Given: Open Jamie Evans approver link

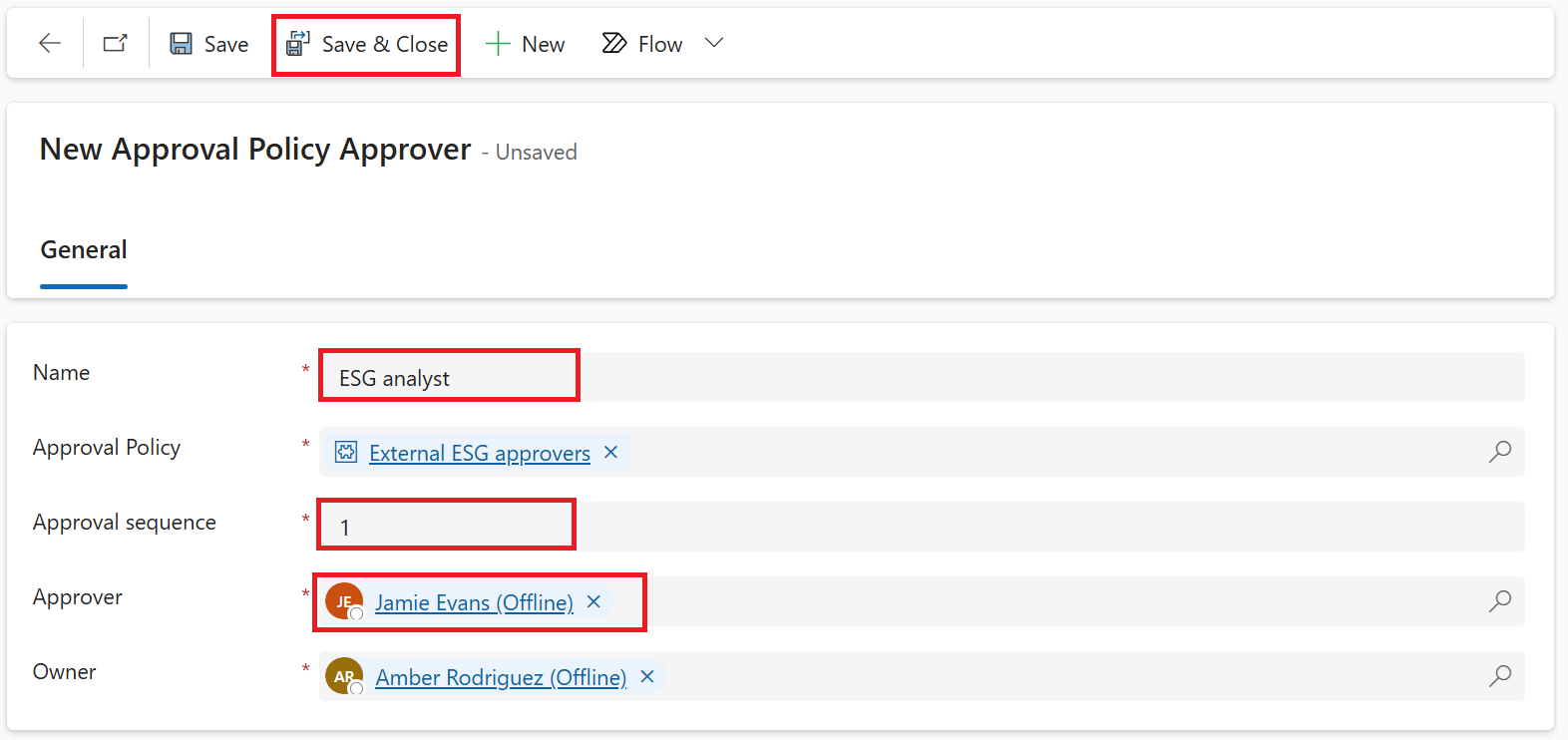Looking at the screenshot, I should [474, 602].
